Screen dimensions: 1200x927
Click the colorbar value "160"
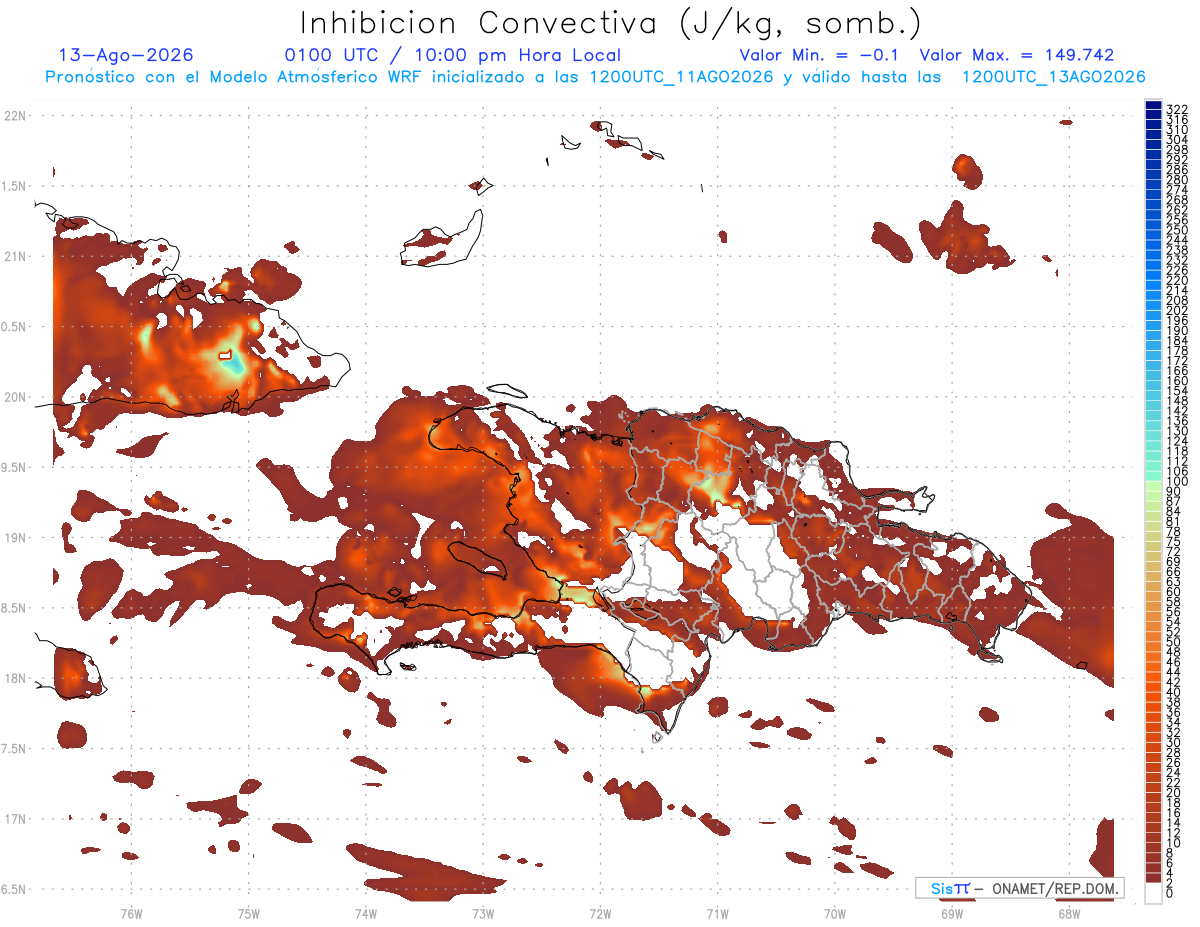[1176, 380]
